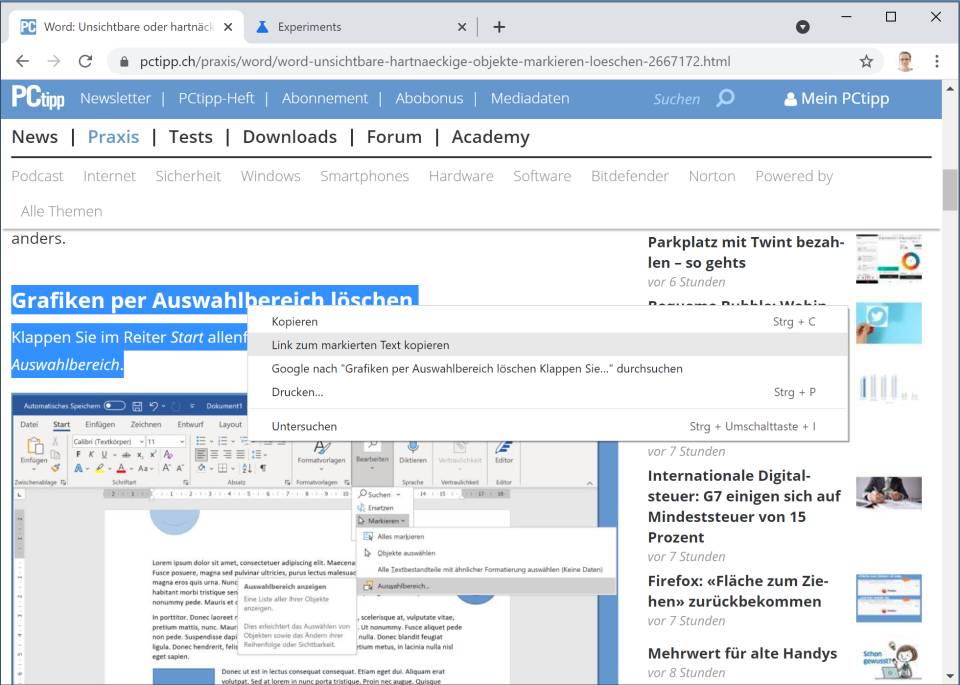Open Mein PCtipp user account
The image size is (960, 685).
[x=836, y=99]
